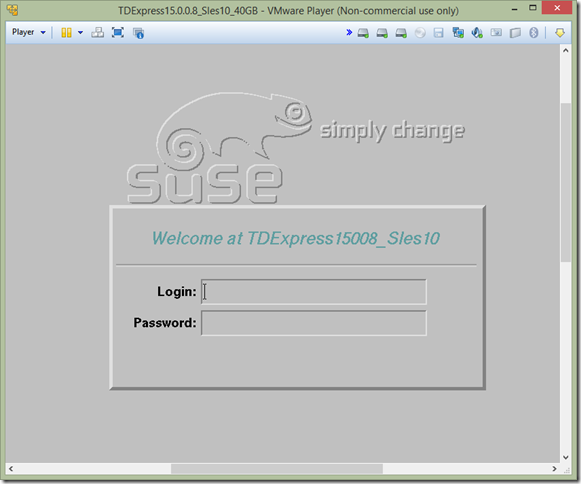The width and height of the screenshot is (581, 484).
Task: Expand the power options dropdown arrow
Action: click(x=80, y=33)
